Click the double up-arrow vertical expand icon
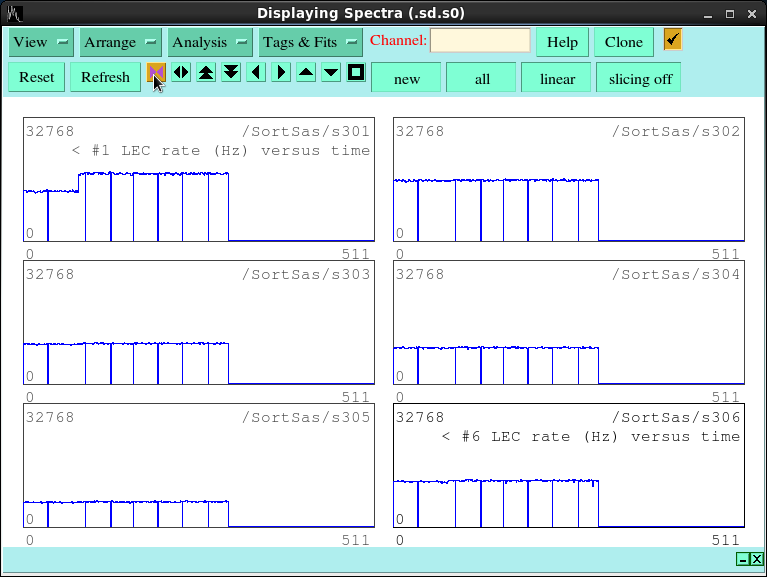767x577 pixels. click(x=206, y=73)
